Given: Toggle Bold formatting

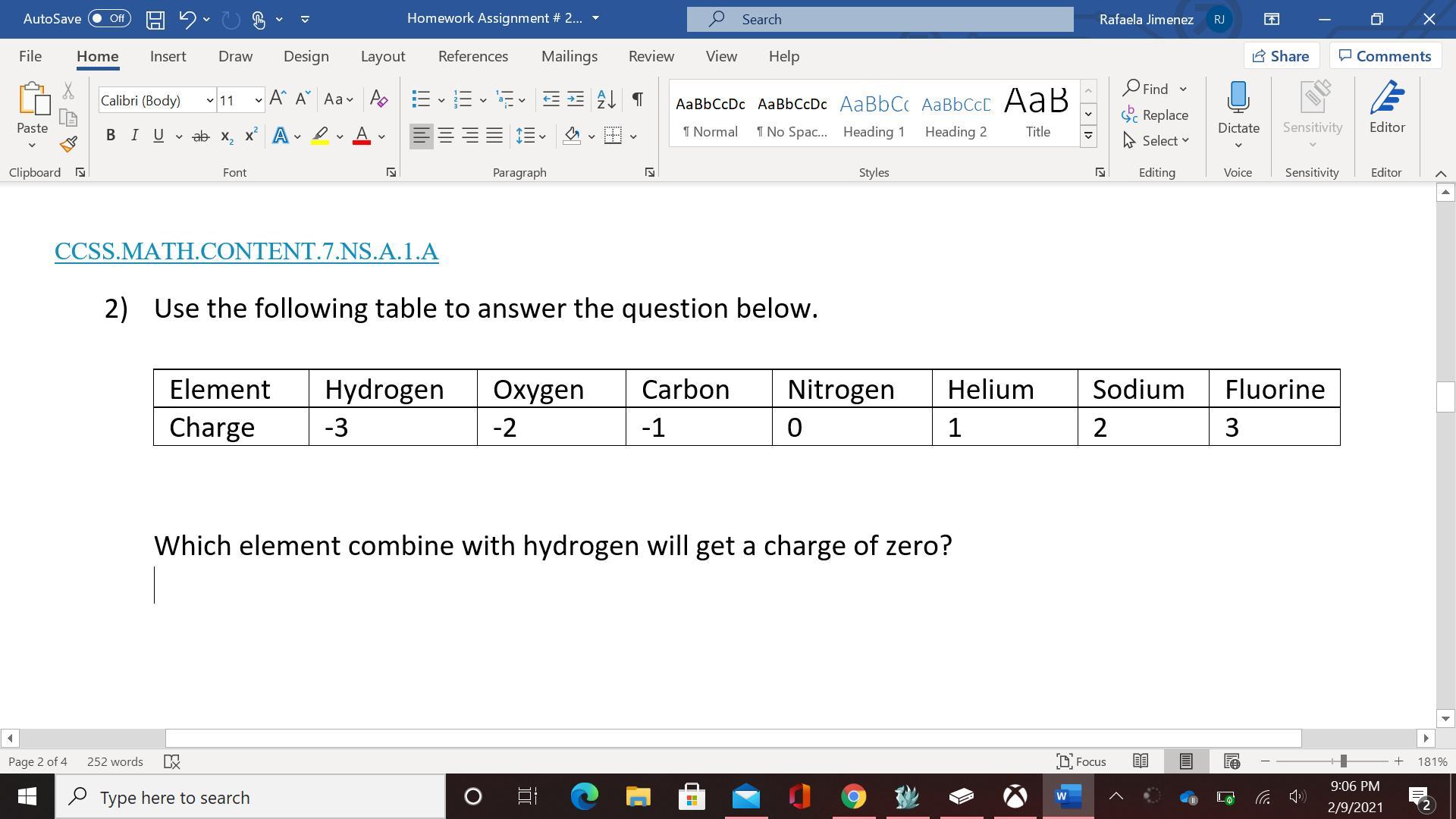Looking at the screenshot, I should tap(111, 136).
